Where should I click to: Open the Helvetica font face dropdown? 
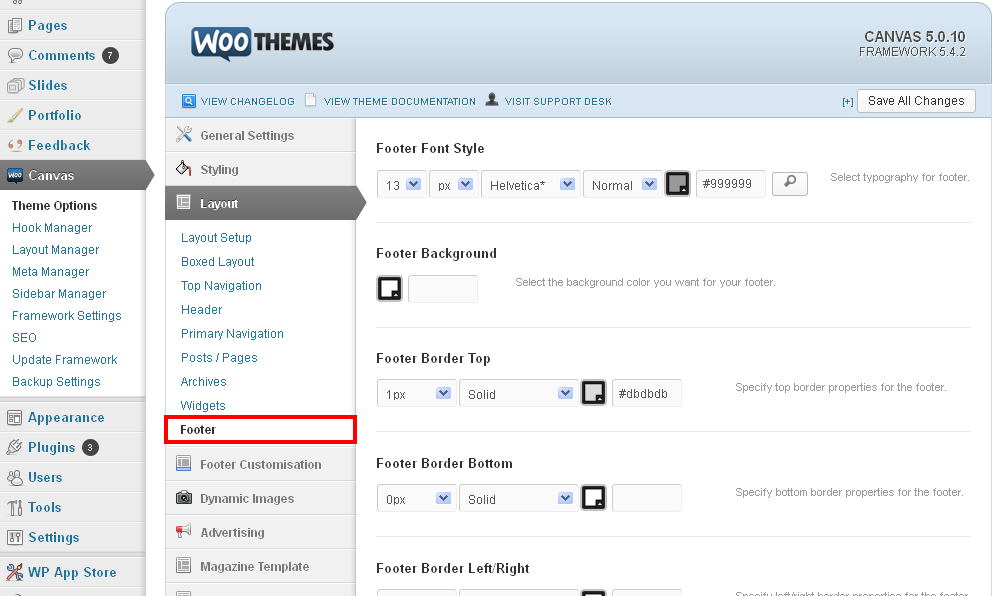(531, 185)
